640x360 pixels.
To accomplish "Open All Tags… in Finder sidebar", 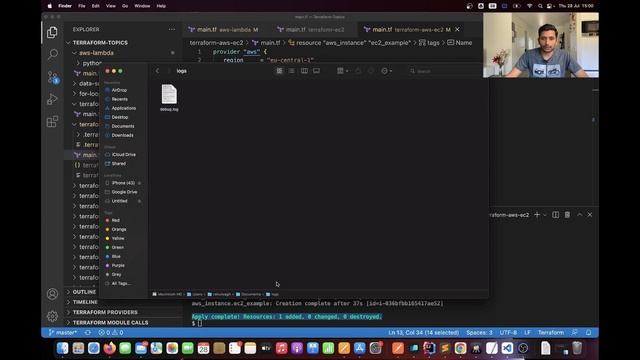I will click(121, 283).
